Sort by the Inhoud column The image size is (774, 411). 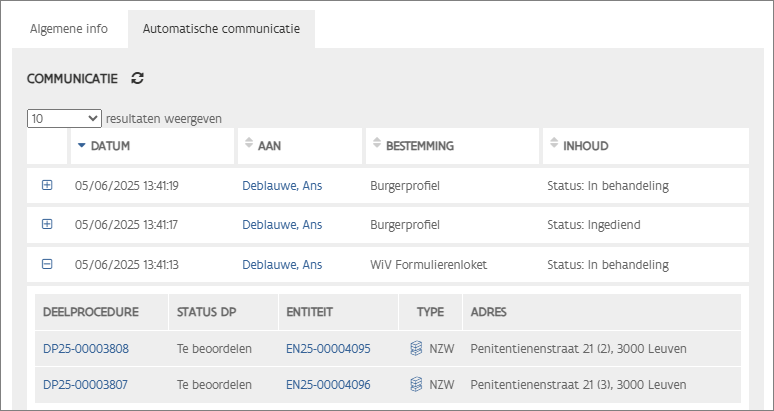(585, 146)
